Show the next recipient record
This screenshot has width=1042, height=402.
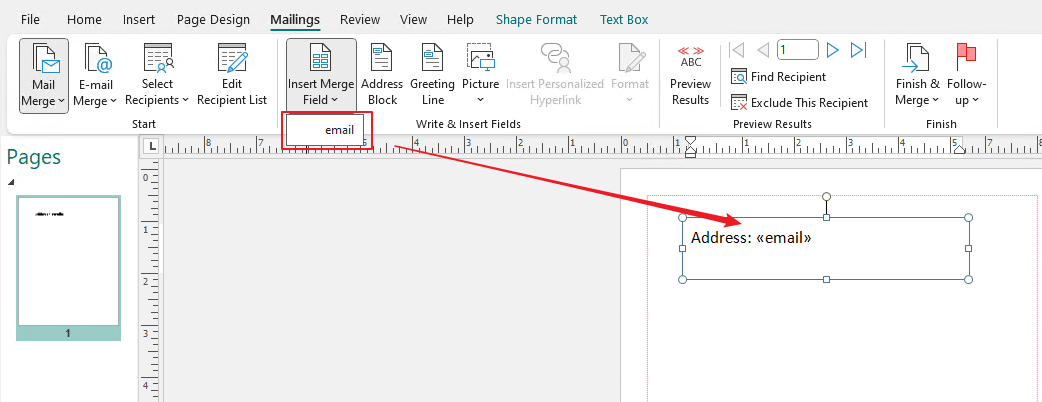(832, 50)
